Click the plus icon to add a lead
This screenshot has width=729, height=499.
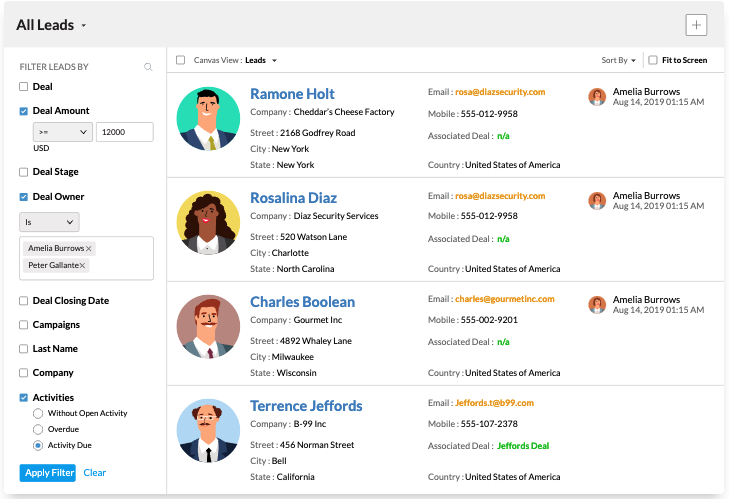696,25
